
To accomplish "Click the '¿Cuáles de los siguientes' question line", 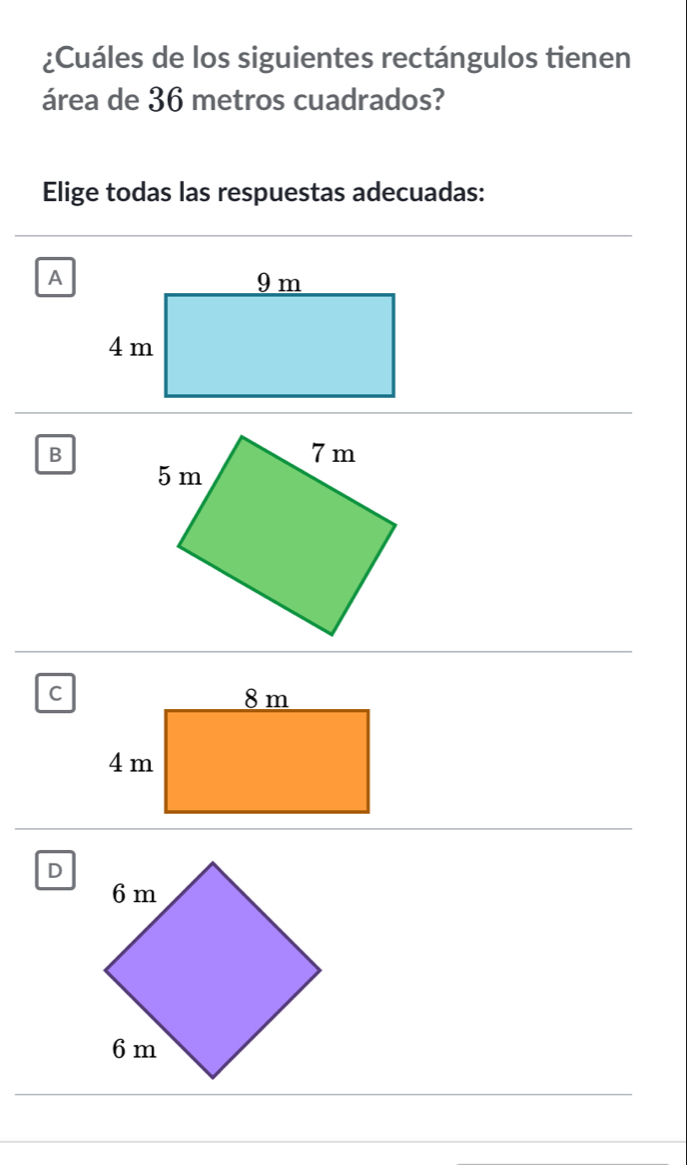I will point(337,58).
